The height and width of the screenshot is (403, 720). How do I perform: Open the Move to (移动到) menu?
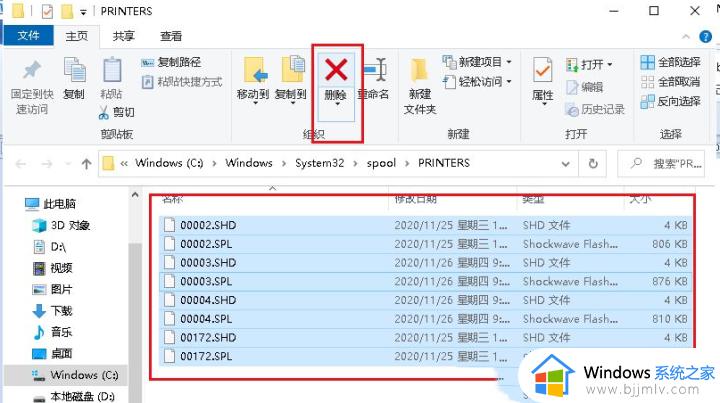(253, 80)
